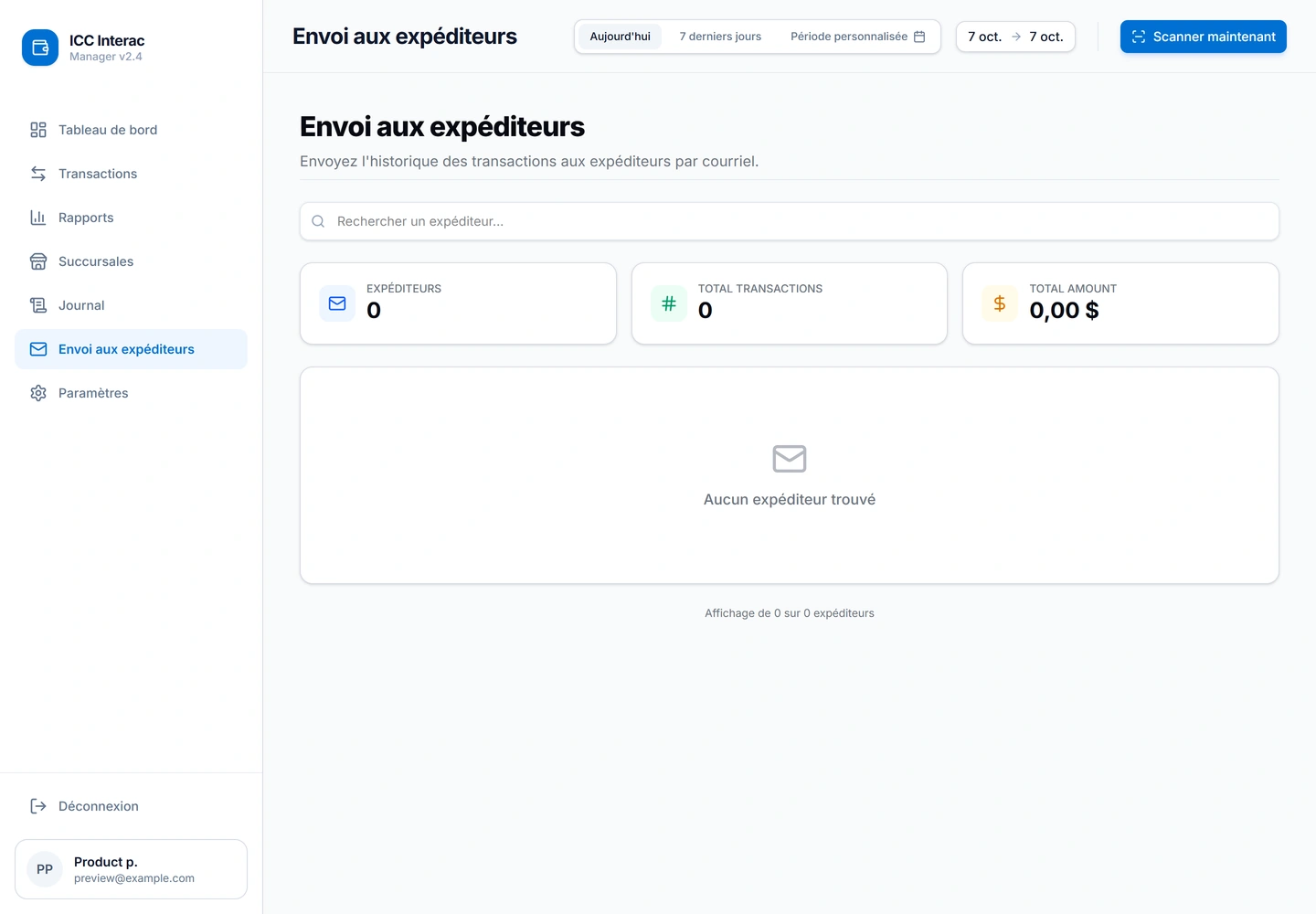1316x914 pixels.
Task: Click the Aucun expéditeur trouvé message
Action: click(x=790, y=499)
